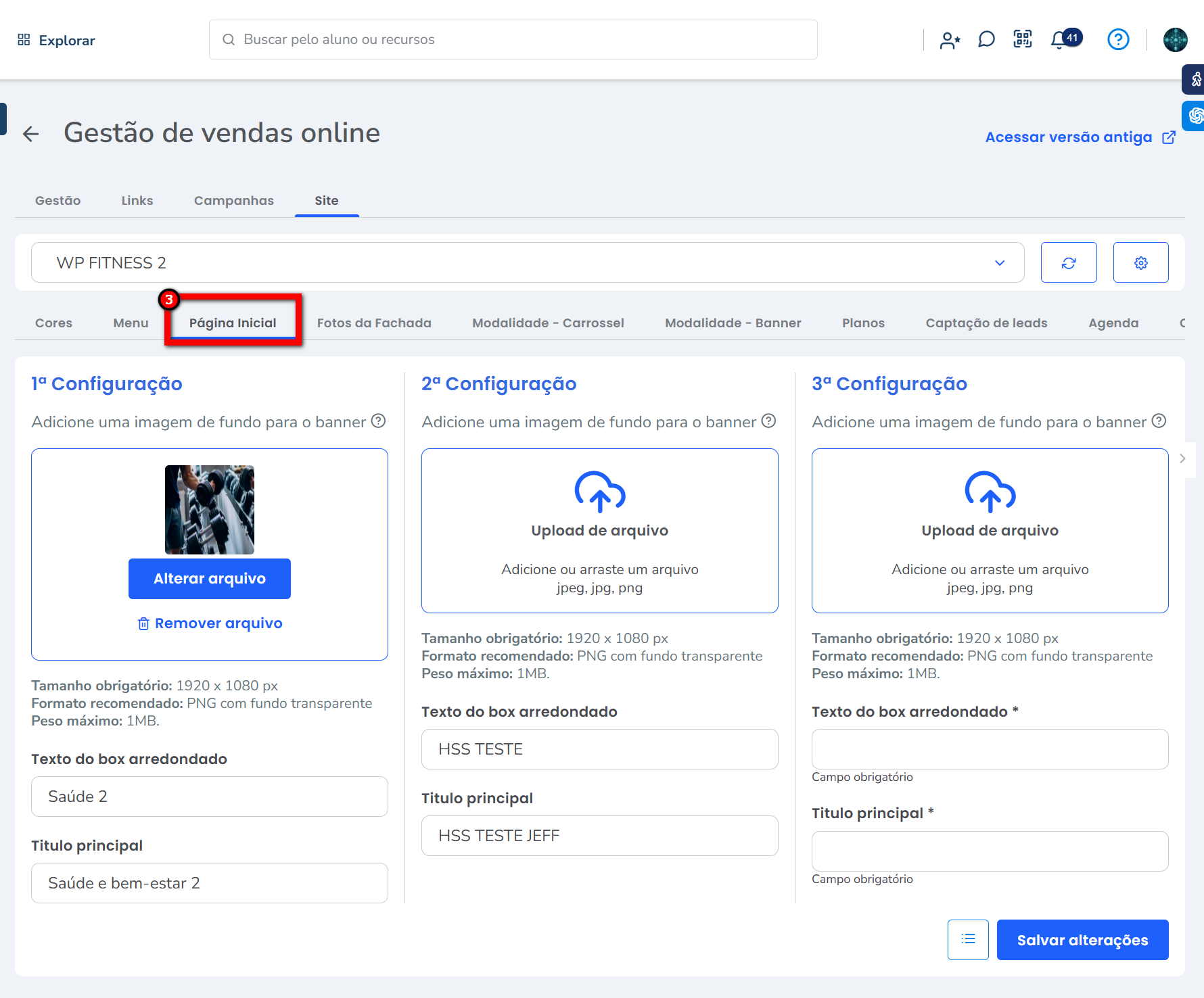
Task: Click the back arrow beside page title
Action: (x=31, y=134)
